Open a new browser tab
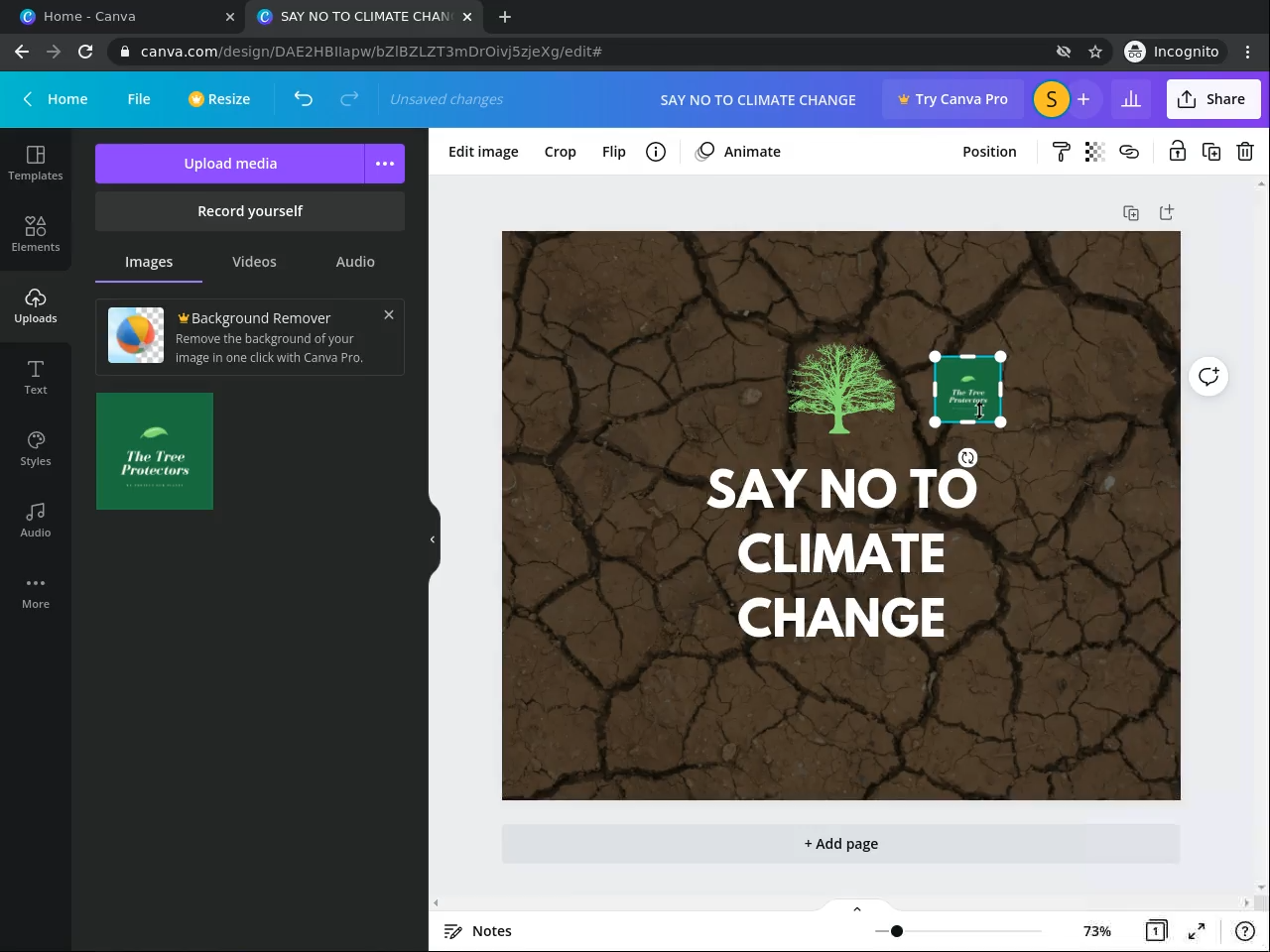The height and width of the screenshot is (952, 1270). click(x=505, y=17)
